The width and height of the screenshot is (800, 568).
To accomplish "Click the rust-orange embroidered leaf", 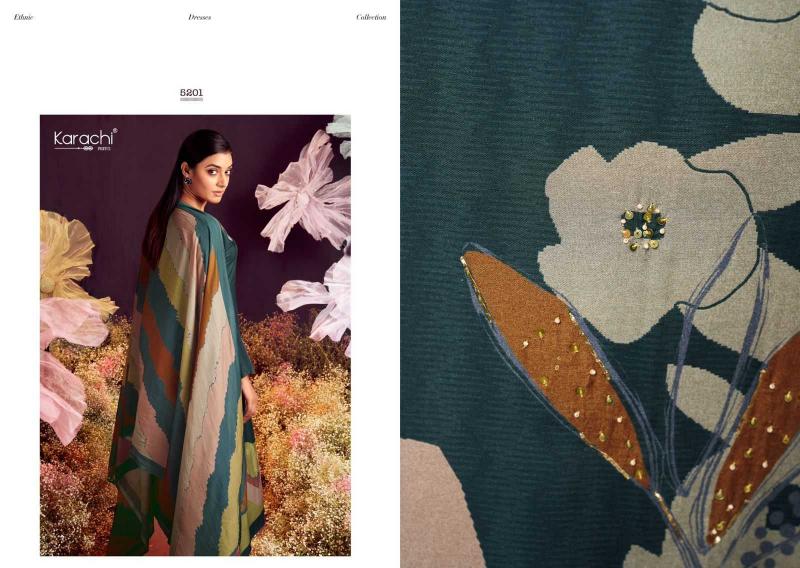I will (555, 362).
